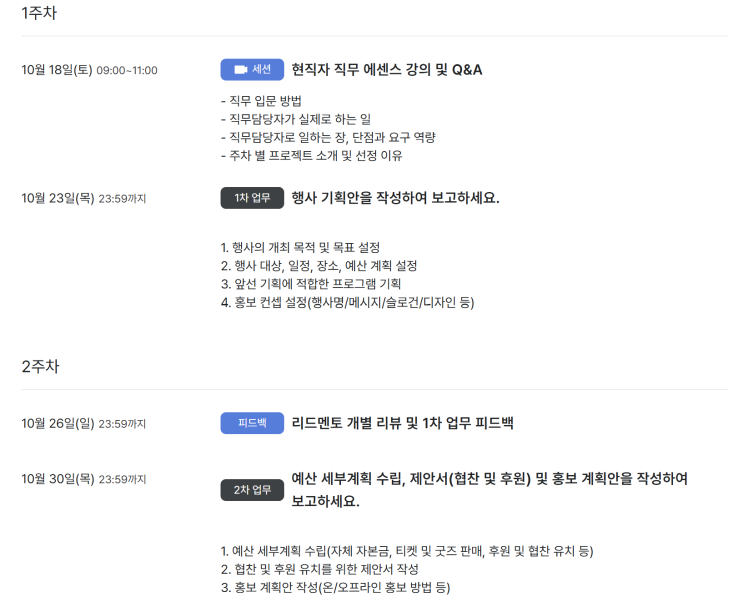Click the 10월 23일(목) deadline text

tap(83, 198)
